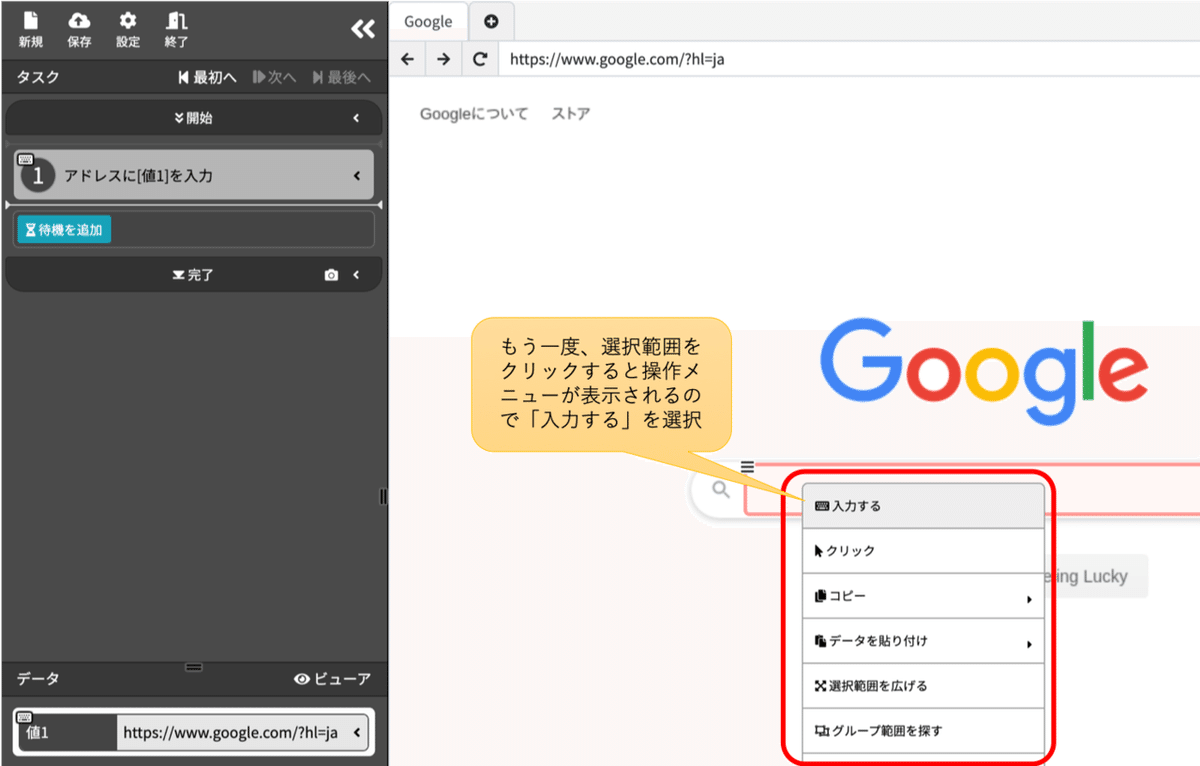Collapse the left panel with the double chevron
The height and width of the screenshot is (766, 1200).
click(x=362, y=29)
